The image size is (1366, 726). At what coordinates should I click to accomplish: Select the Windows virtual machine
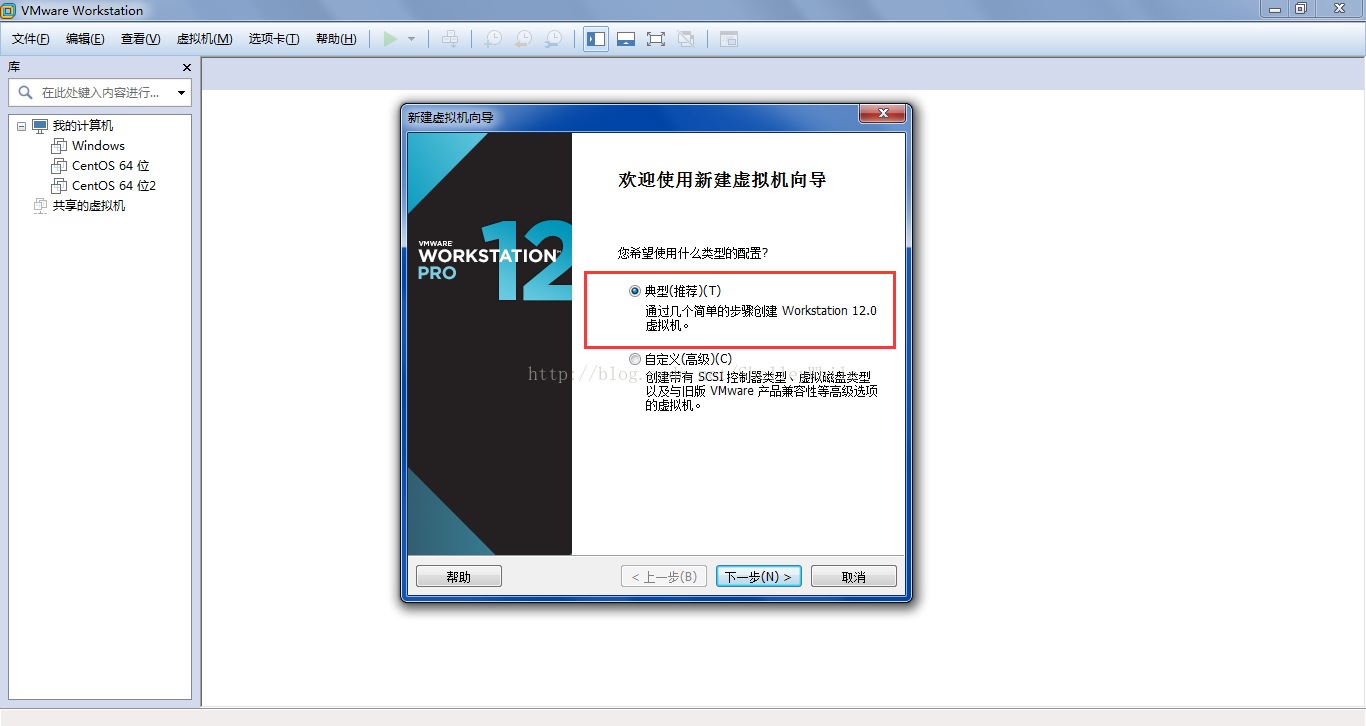98,146
